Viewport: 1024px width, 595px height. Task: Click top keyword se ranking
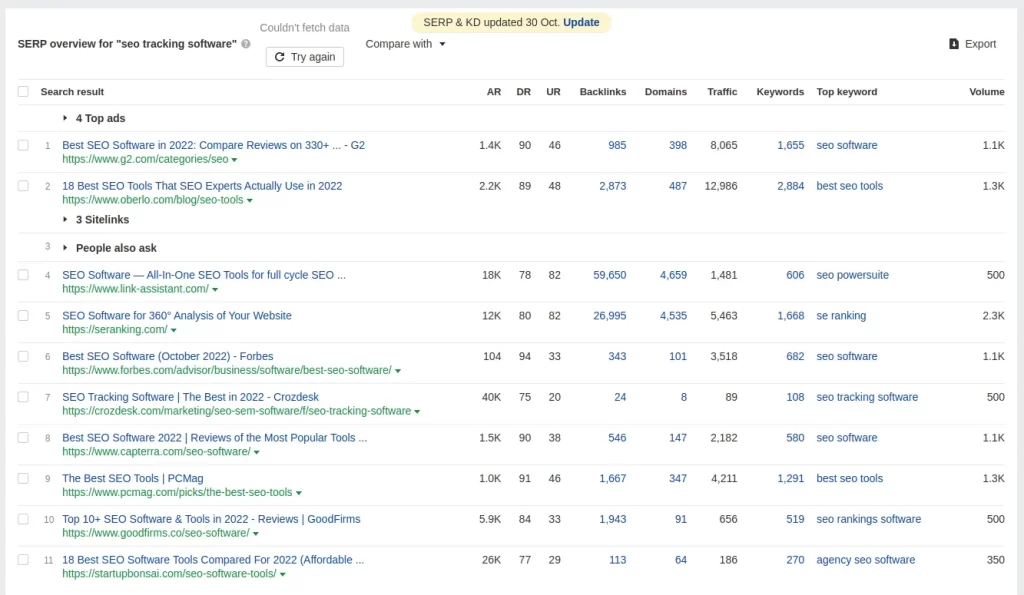[x=841, y=315]
